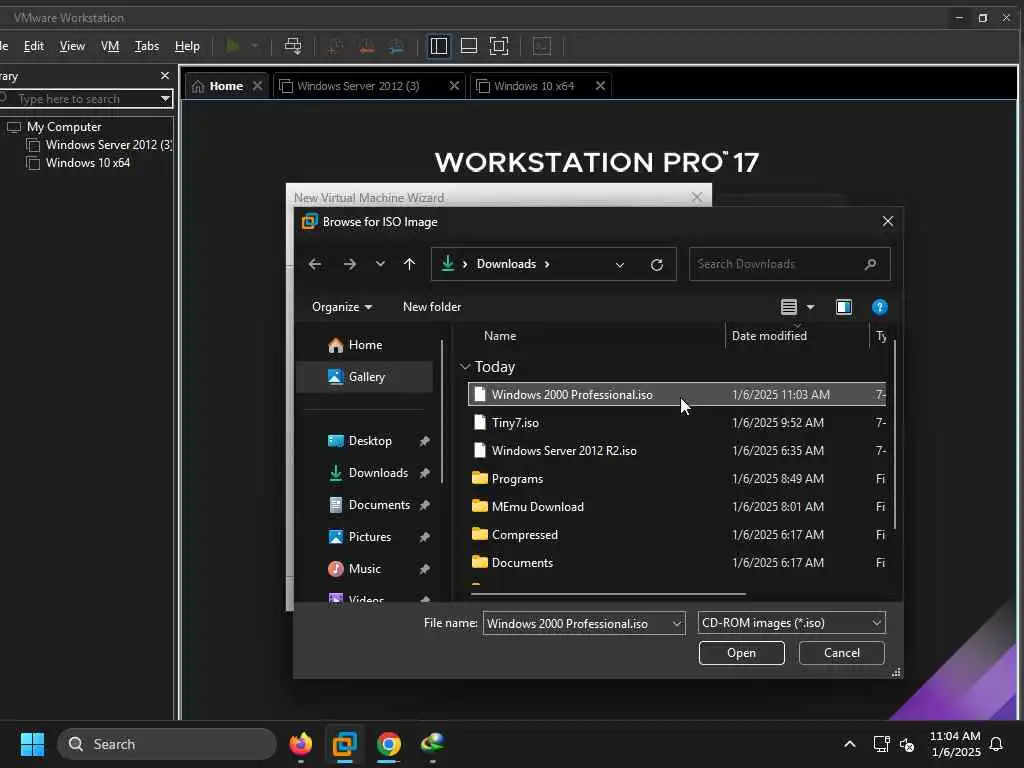Go up one folder level arrow

pos(409,264)
